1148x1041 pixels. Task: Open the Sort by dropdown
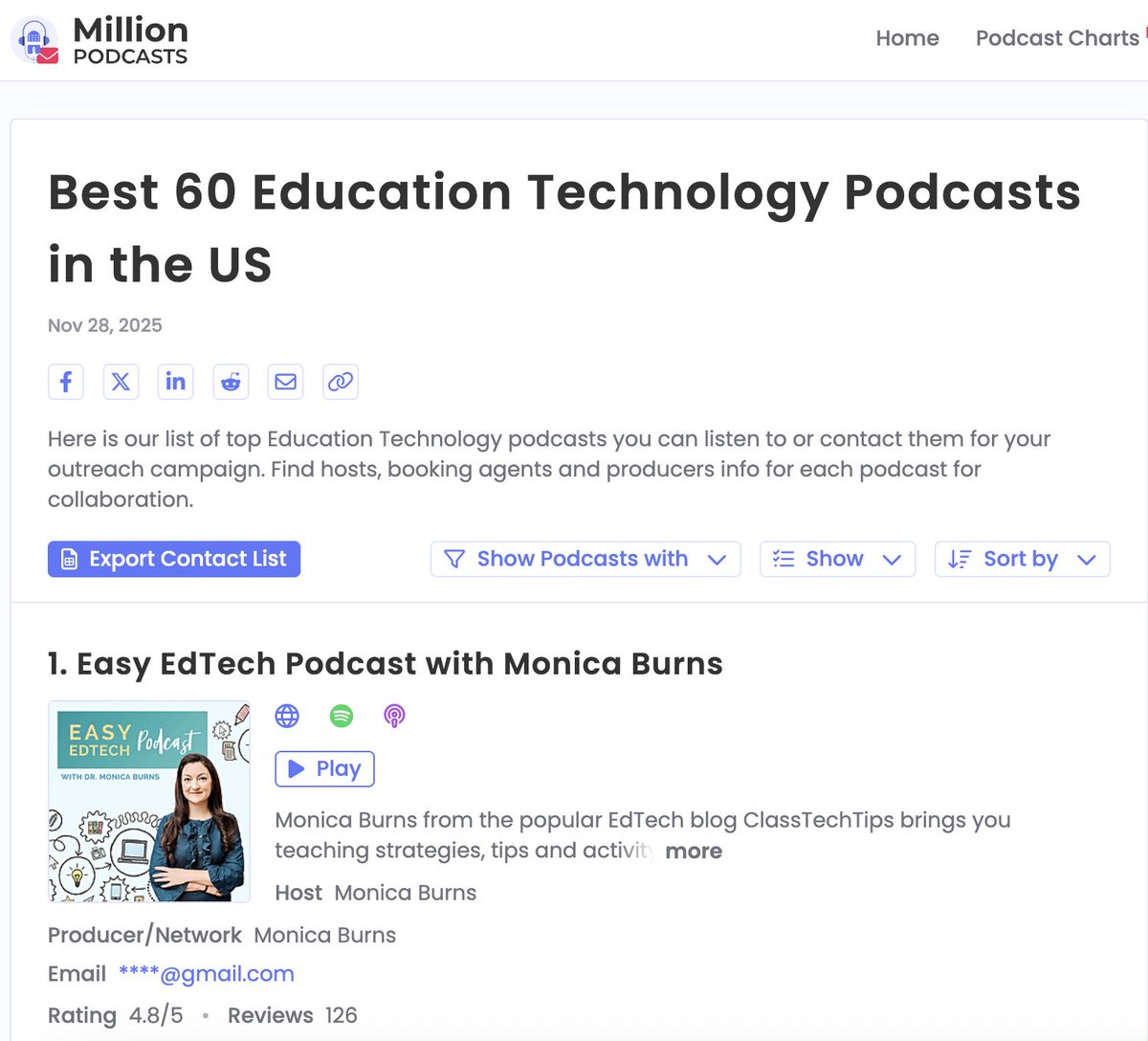click(1022, 559)
